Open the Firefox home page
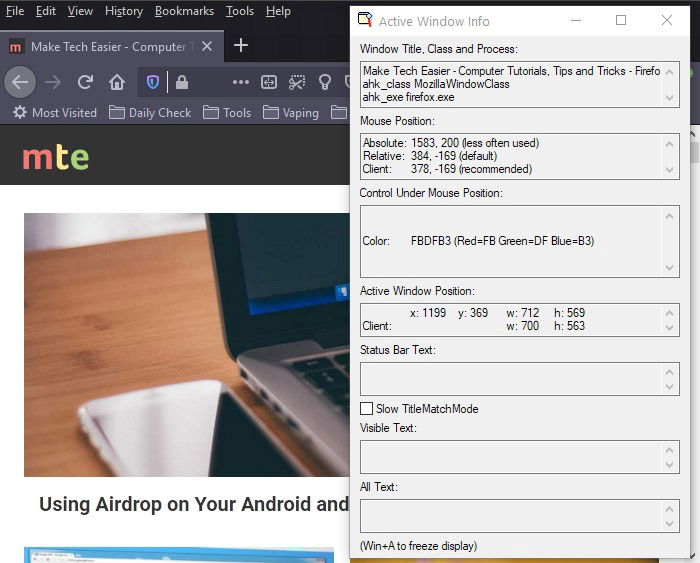The height and width of the screenshot is (563, 700). click(117, 82)
